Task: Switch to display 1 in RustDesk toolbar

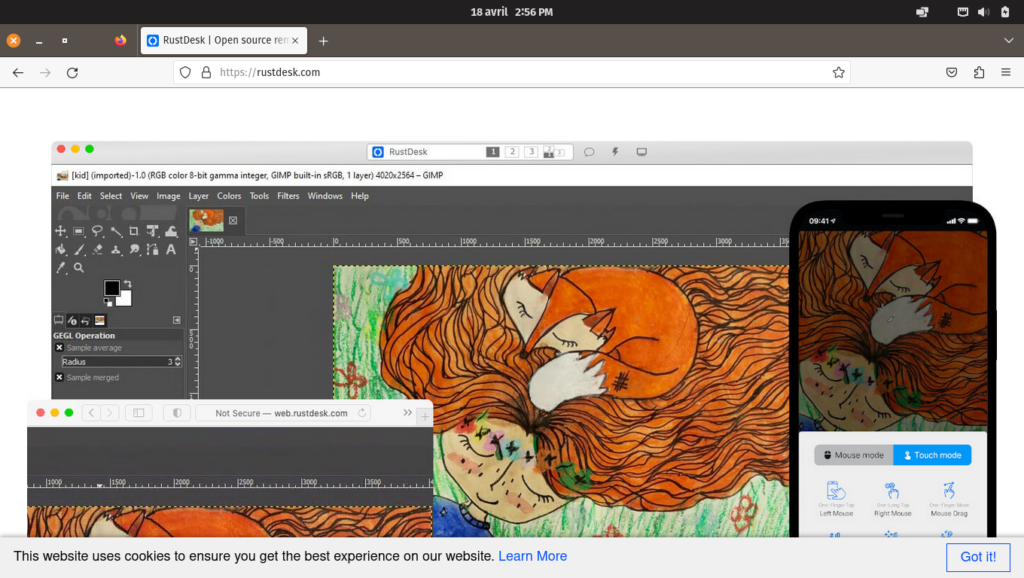Action: point(492,152)
